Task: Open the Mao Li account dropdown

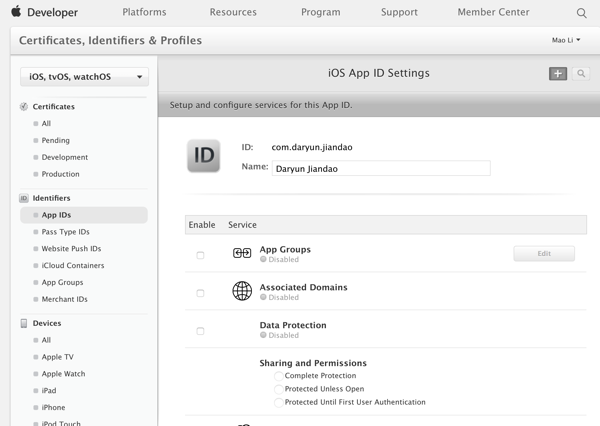Action: coord(566,41)
